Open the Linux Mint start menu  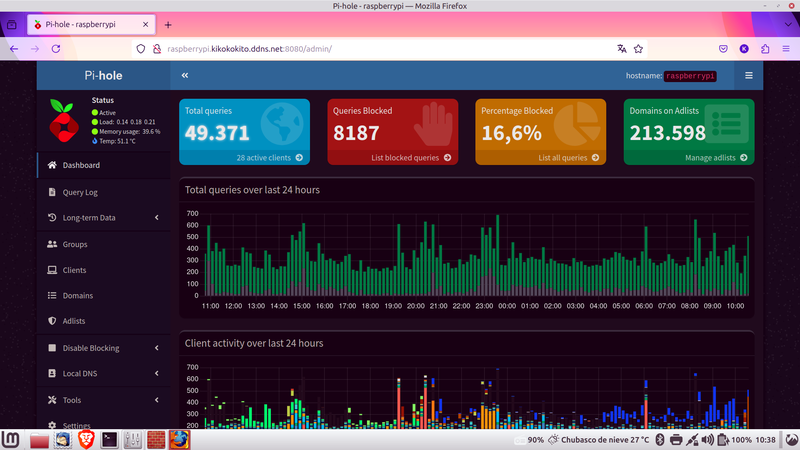[x=11, y=439]
